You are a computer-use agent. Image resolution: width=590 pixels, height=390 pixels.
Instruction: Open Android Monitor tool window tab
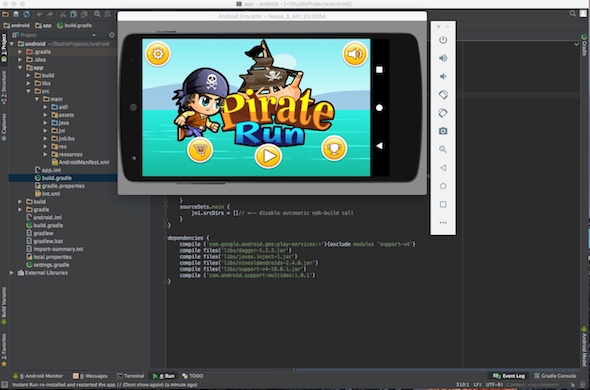pos(38,376)
